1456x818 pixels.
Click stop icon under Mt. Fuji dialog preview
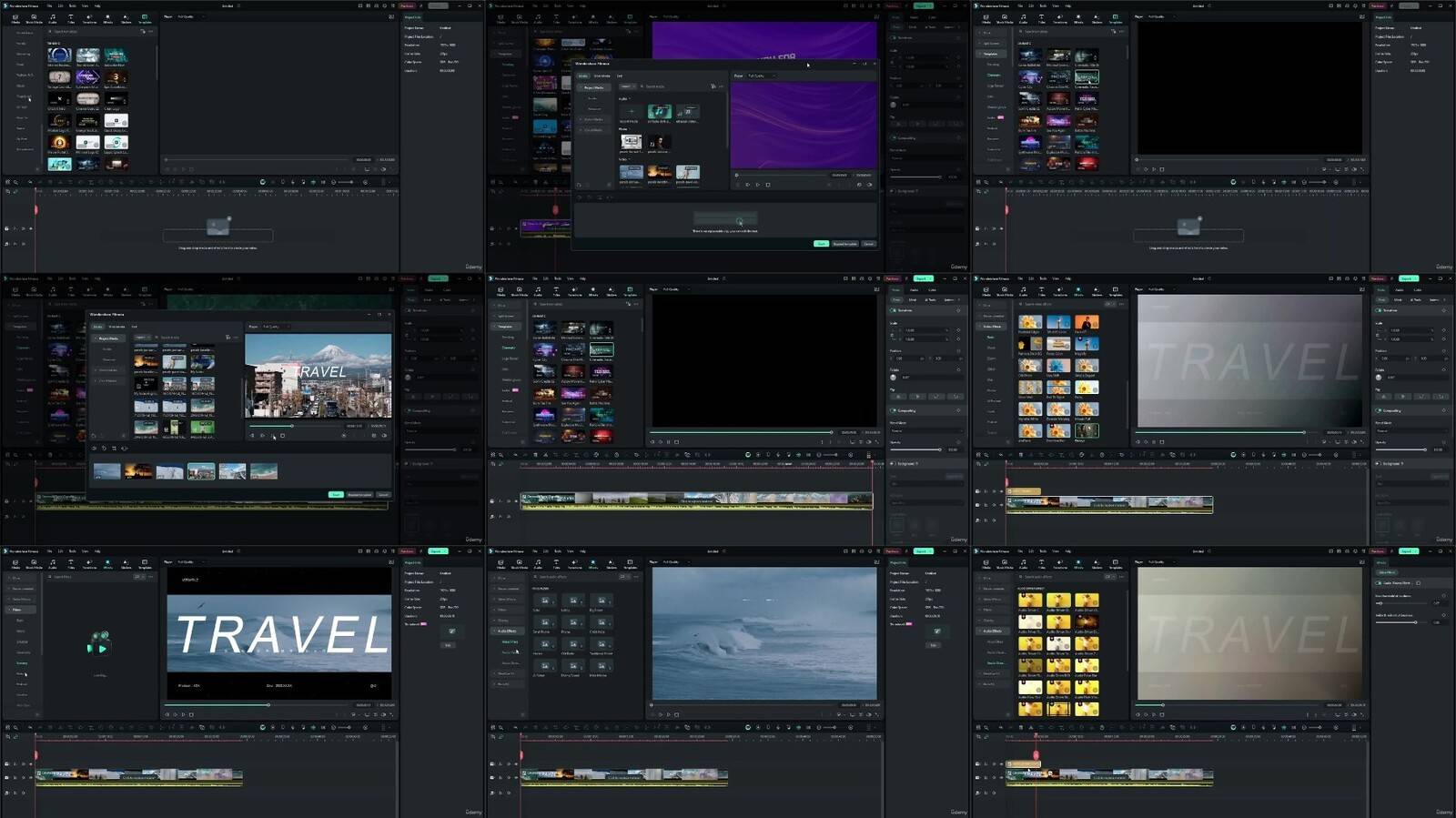(282, 436)
